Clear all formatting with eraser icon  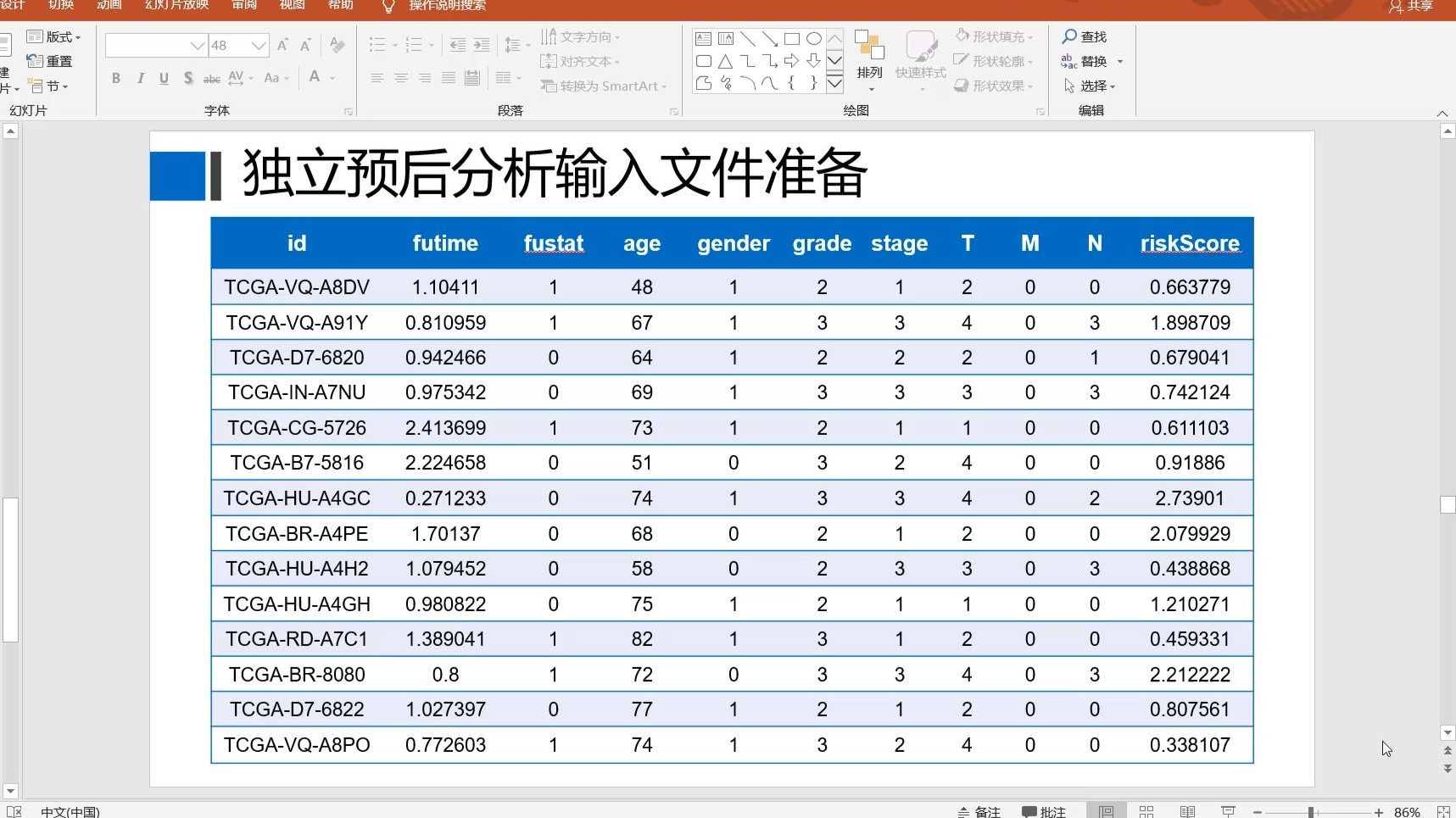(338, 45)
